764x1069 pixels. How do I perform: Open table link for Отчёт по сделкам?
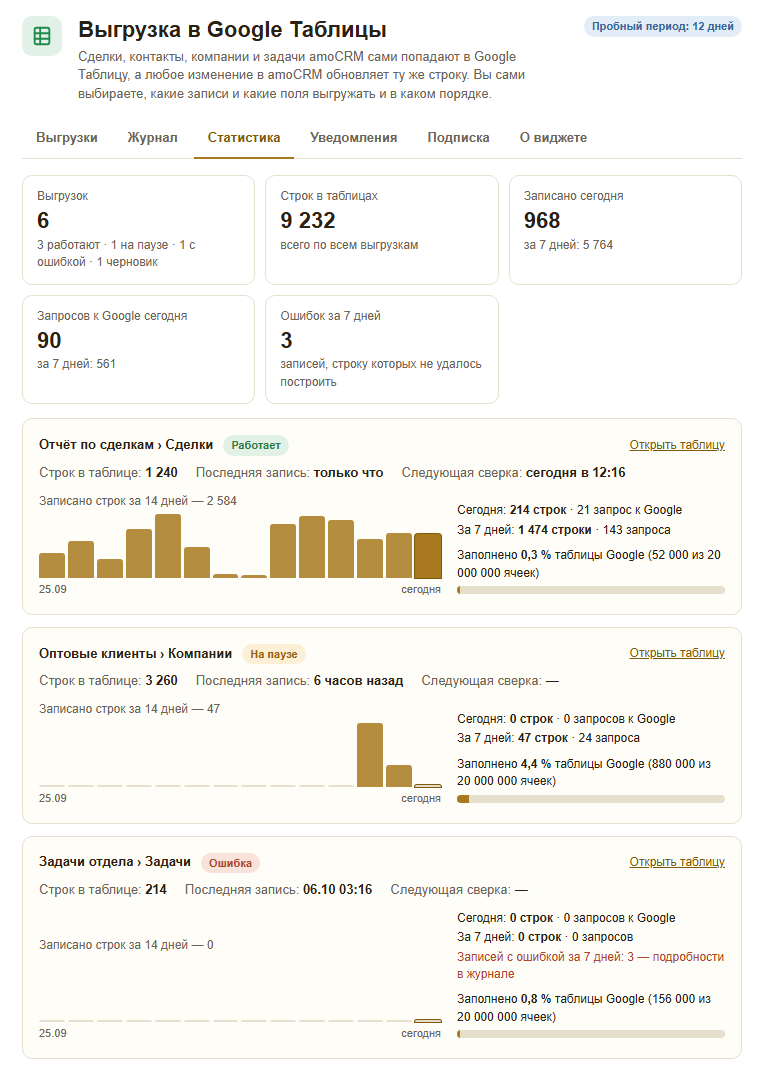tap(677, 445)
